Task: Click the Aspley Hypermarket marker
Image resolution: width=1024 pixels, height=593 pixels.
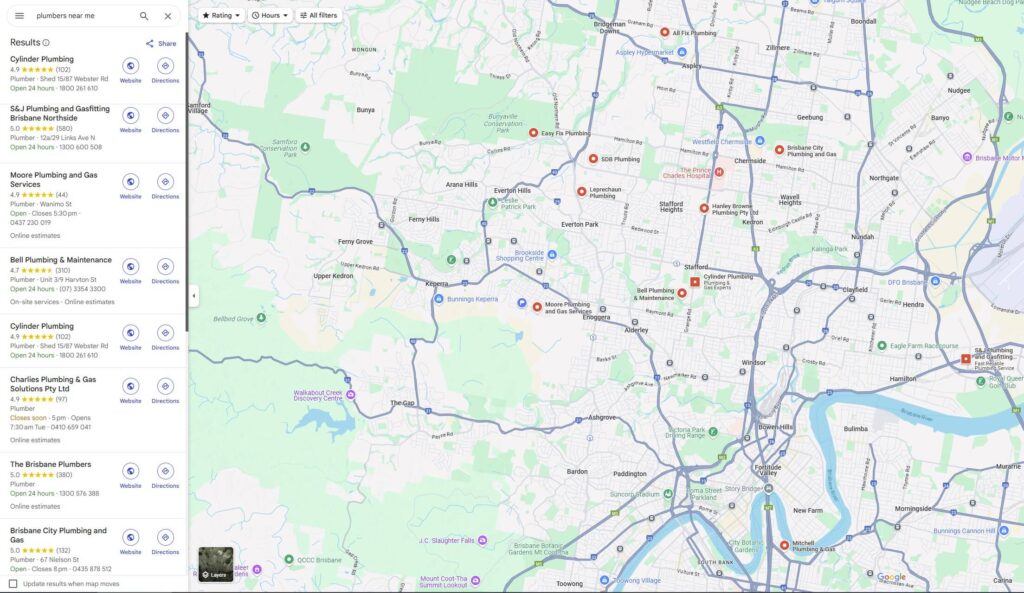Action: [x=682, y=52]
